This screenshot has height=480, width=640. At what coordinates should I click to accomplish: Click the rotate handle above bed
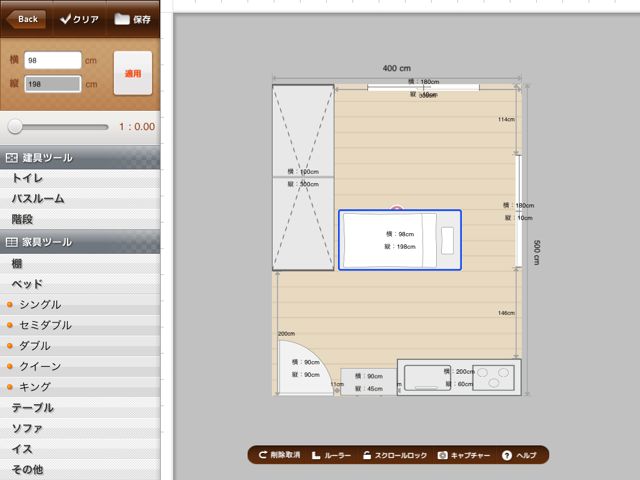click(396, 209)
